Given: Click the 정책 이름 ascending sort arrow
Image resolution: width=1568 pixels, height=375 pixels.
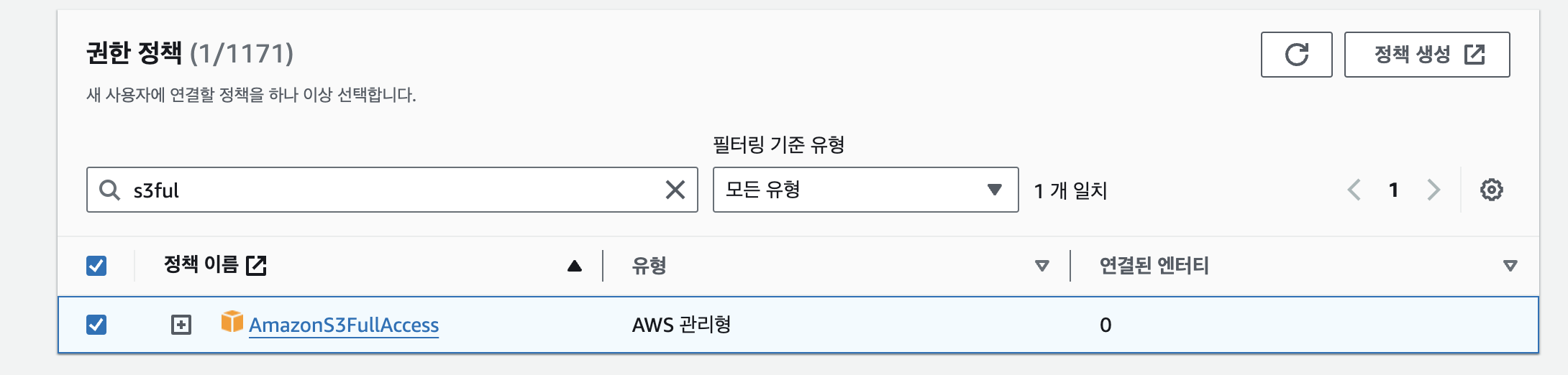Looking at the screenshot, I should pos(574,266).
